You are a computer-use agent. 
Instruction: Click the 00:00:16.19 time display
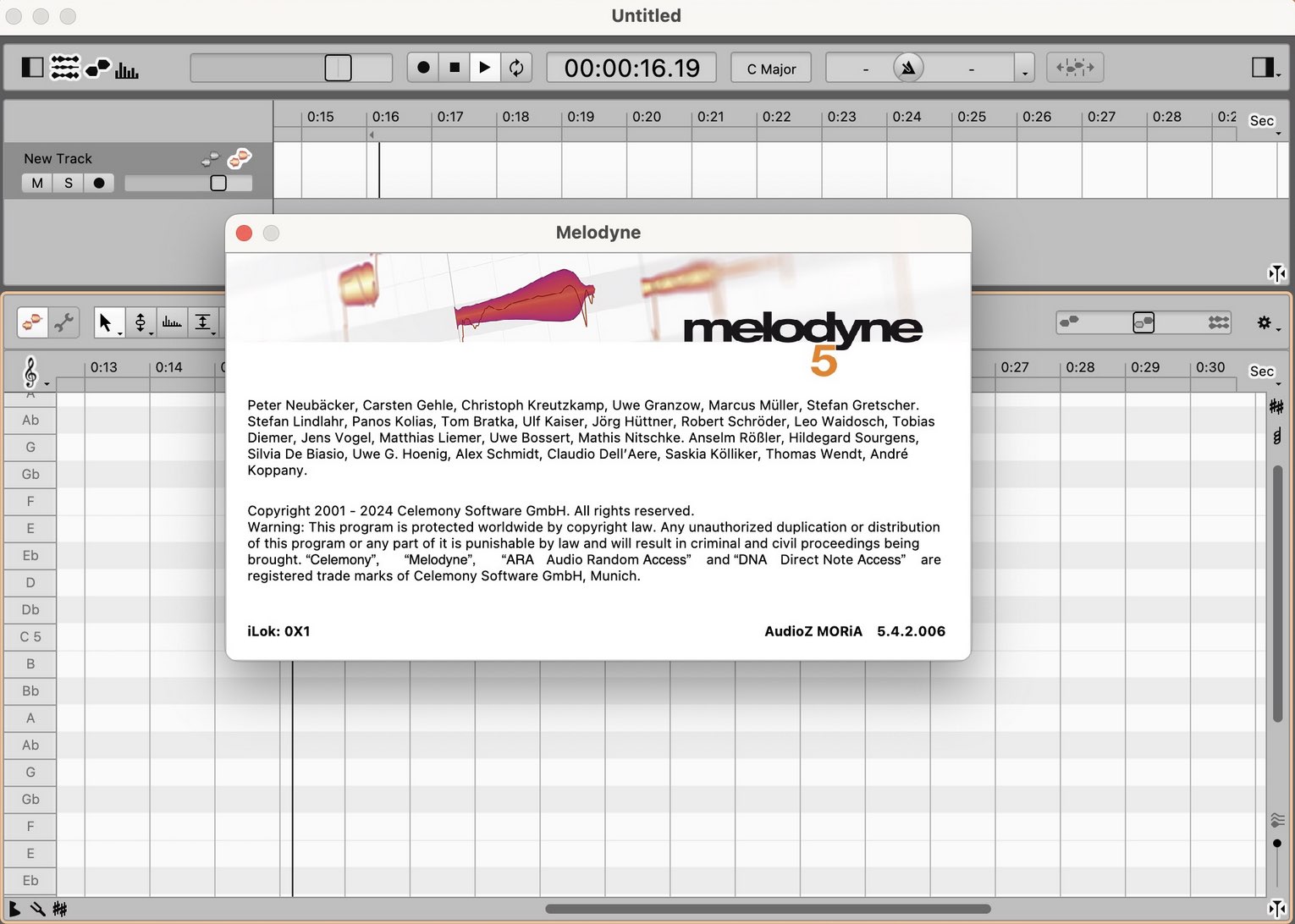click(631, 67)
